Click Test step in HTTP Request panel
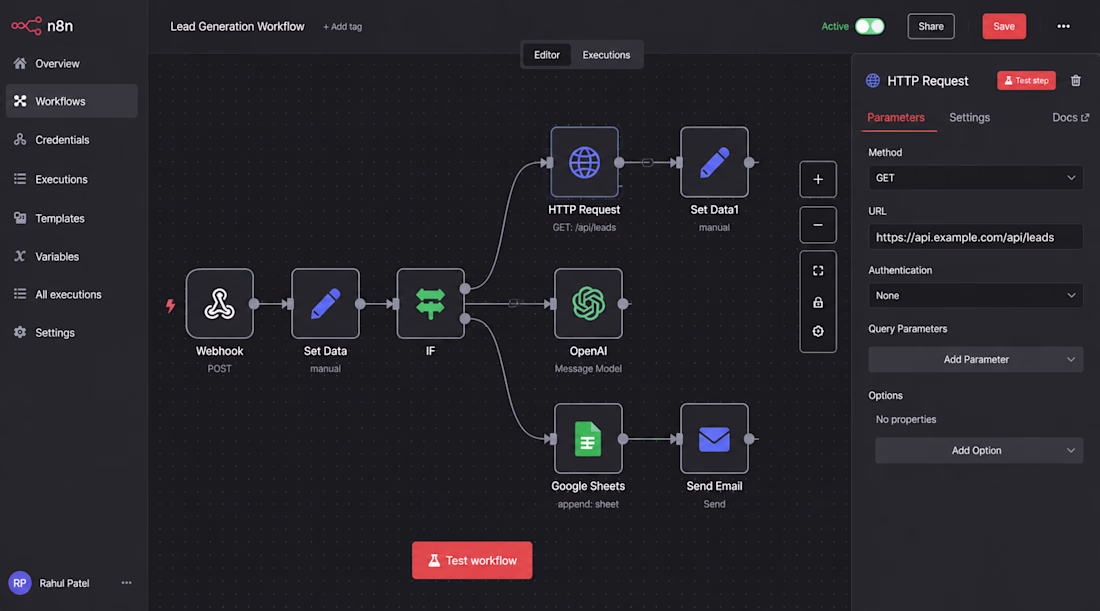1100x611 pixels. point(1026,81)
